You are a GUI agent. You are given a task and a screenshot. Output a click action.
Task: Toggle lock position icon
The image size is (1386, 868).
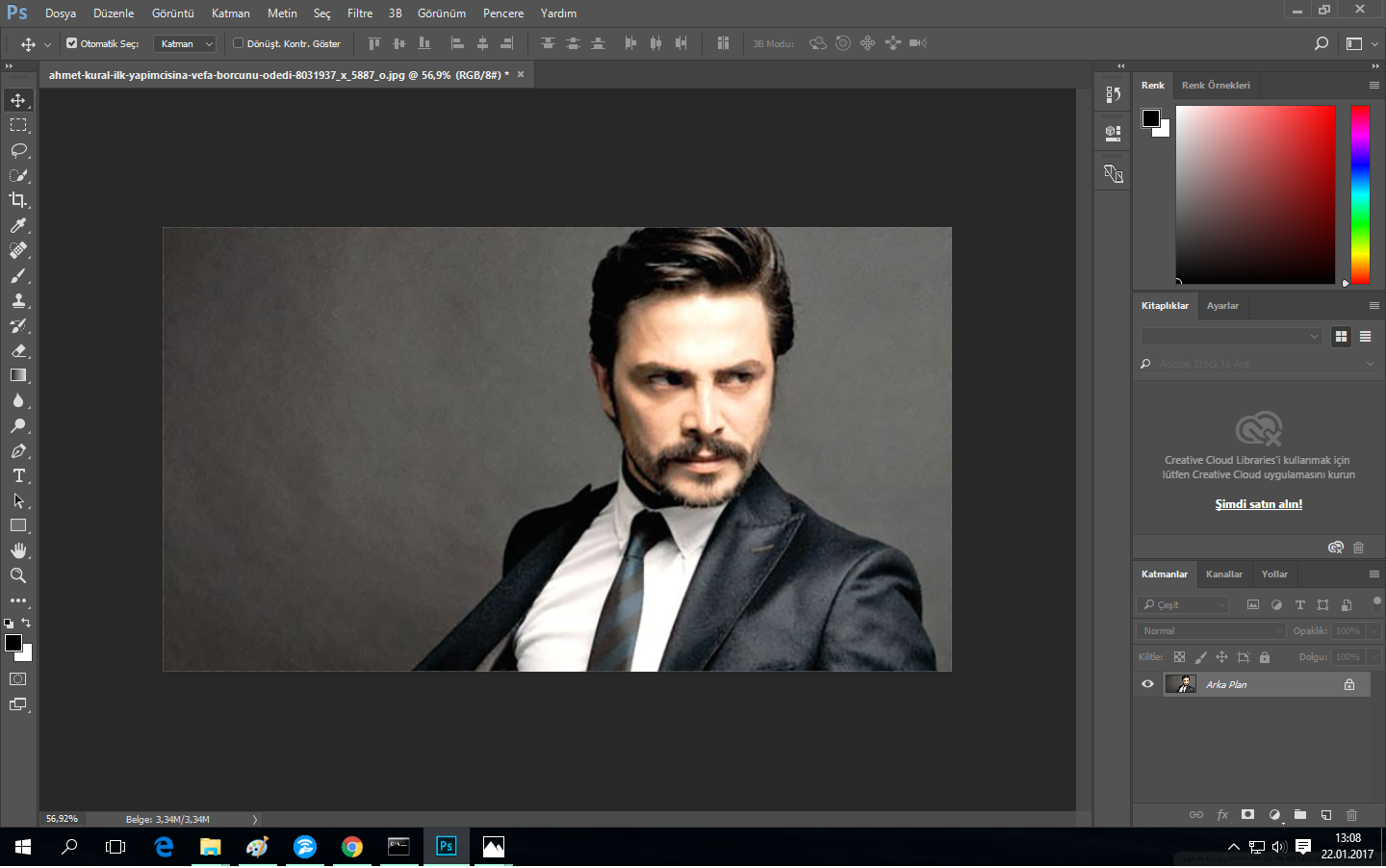[1221, 657]
